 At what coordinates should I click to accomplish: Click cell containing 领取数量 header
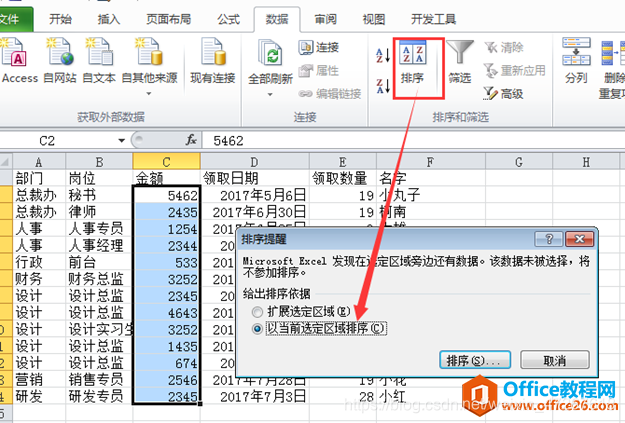(343, 178)
